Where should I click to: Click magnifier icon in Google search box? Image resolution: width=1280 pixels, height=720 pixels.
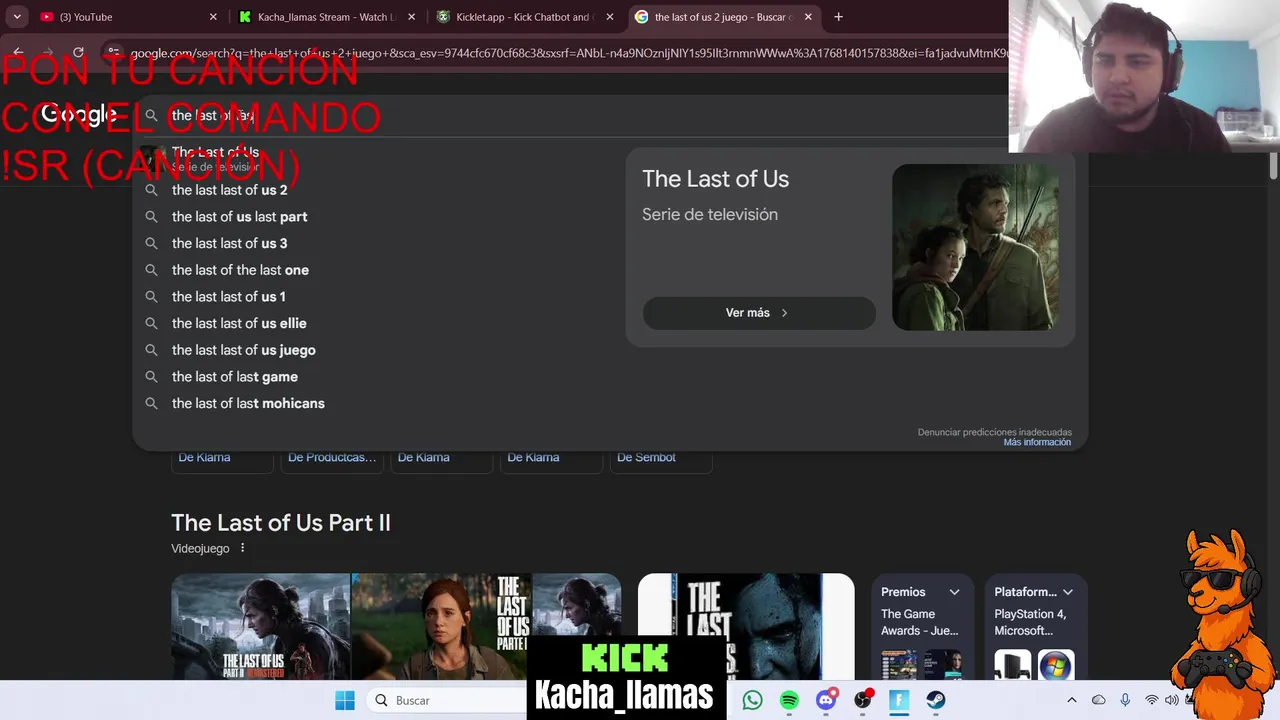tap(151, 116)
